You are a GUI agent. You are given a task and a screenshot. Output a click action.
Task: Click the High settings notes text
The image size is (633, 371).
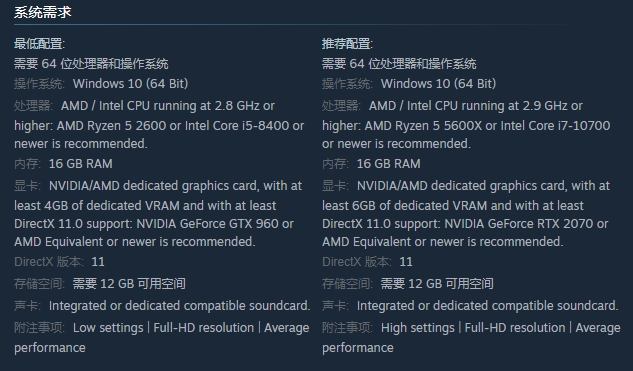(418, 327)
